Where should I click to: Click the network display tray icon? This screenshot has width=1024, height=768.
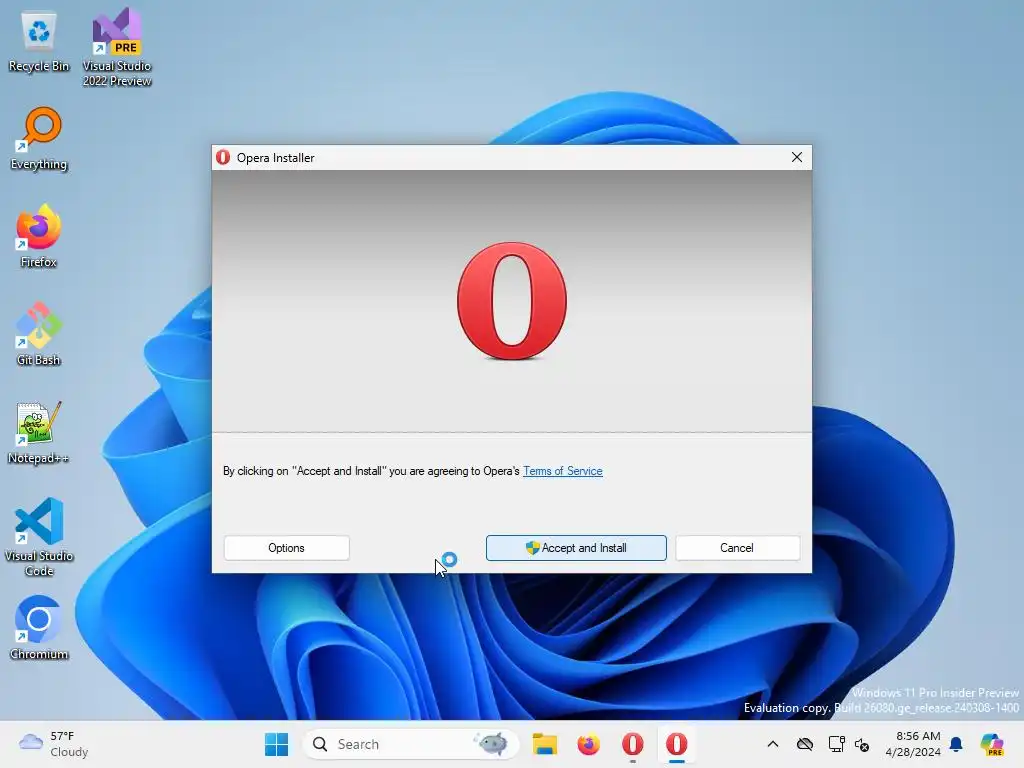click(836, 744)
